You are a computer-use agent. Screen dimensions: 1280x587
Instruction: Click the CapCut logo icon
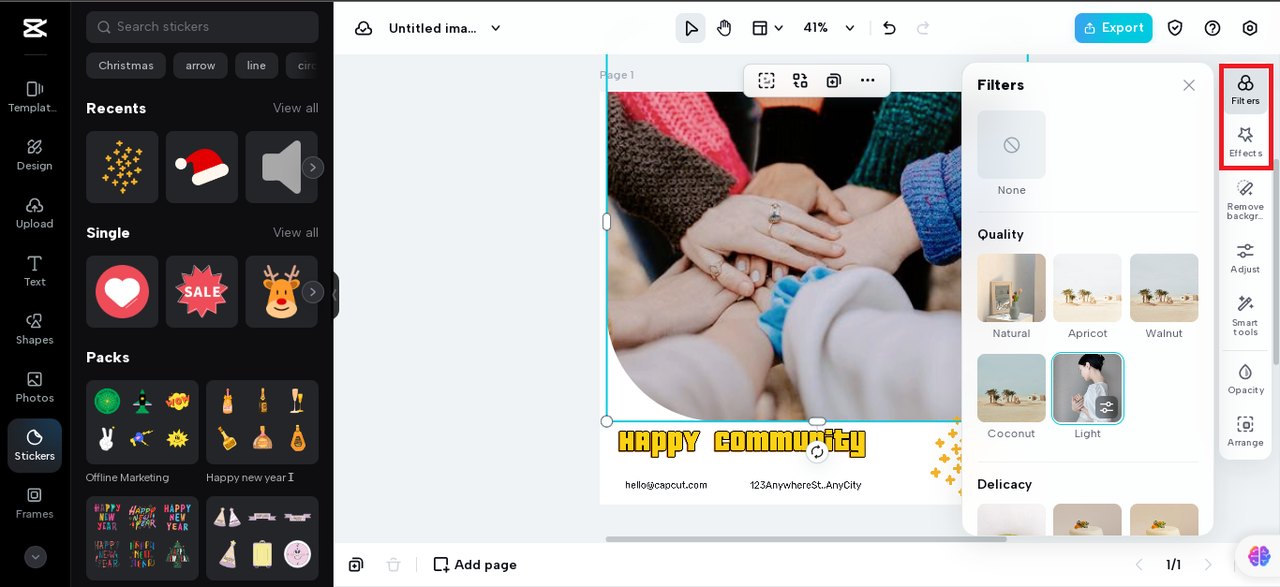pos(35,28)
